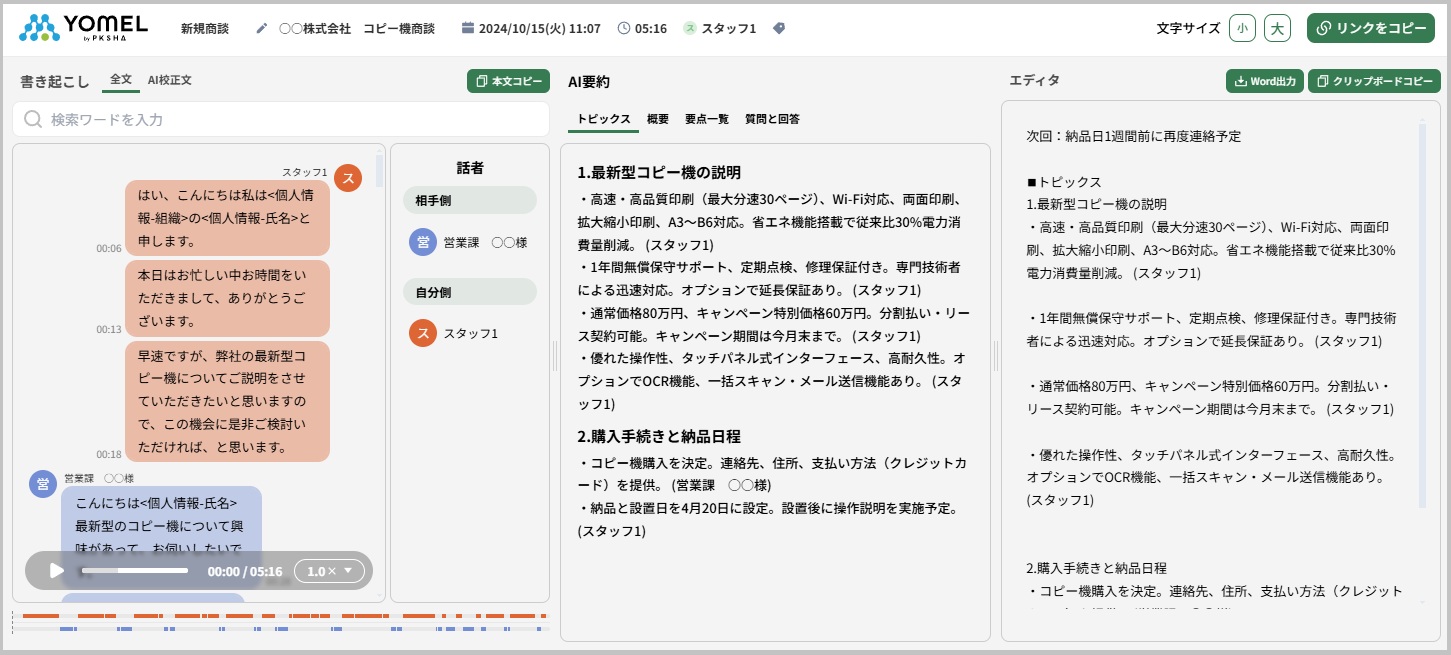
Task: Click the YOMEL logo
Action: tap(83, 28)
